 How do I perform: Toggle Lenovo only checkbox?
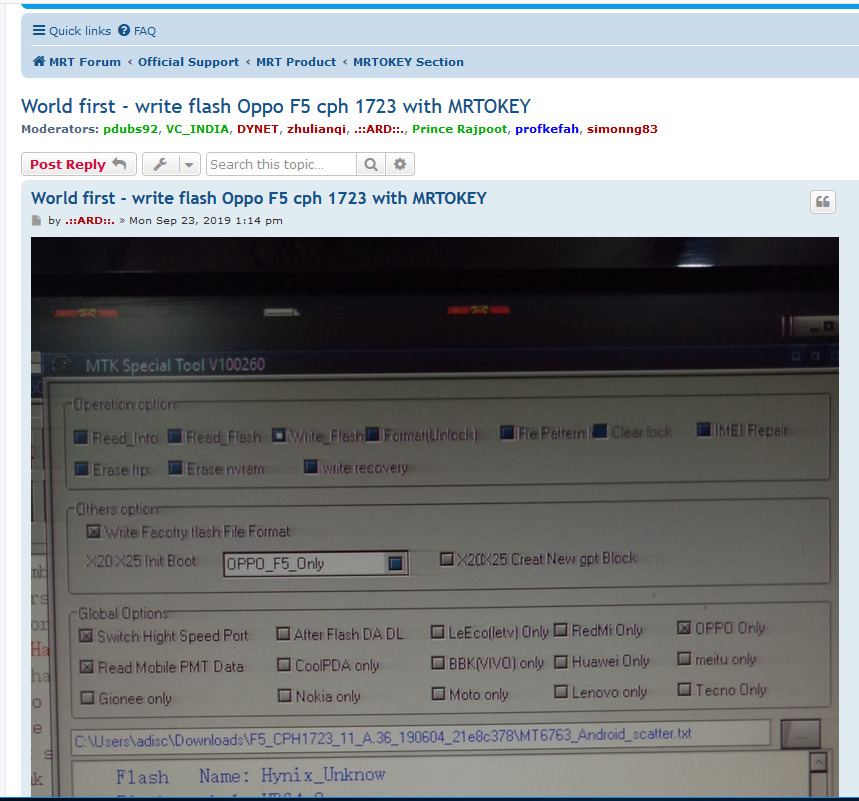(561, 692)
